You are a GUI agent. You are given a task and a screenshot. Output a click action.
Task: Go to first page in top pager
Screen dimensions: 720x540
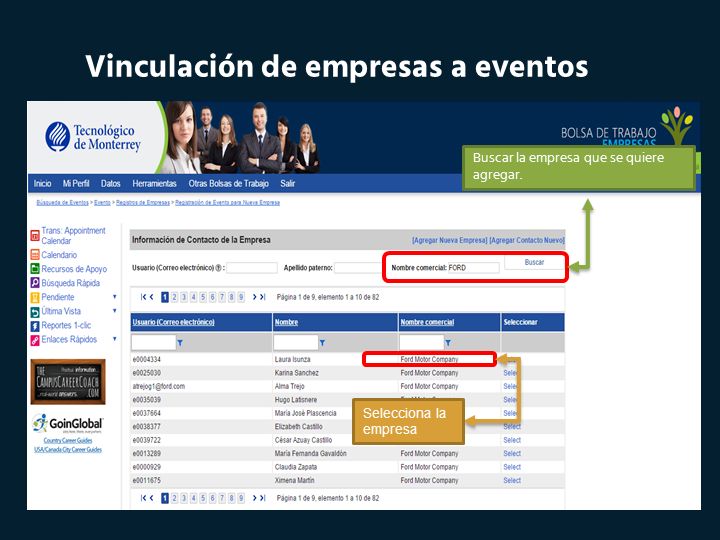(143, 297)
